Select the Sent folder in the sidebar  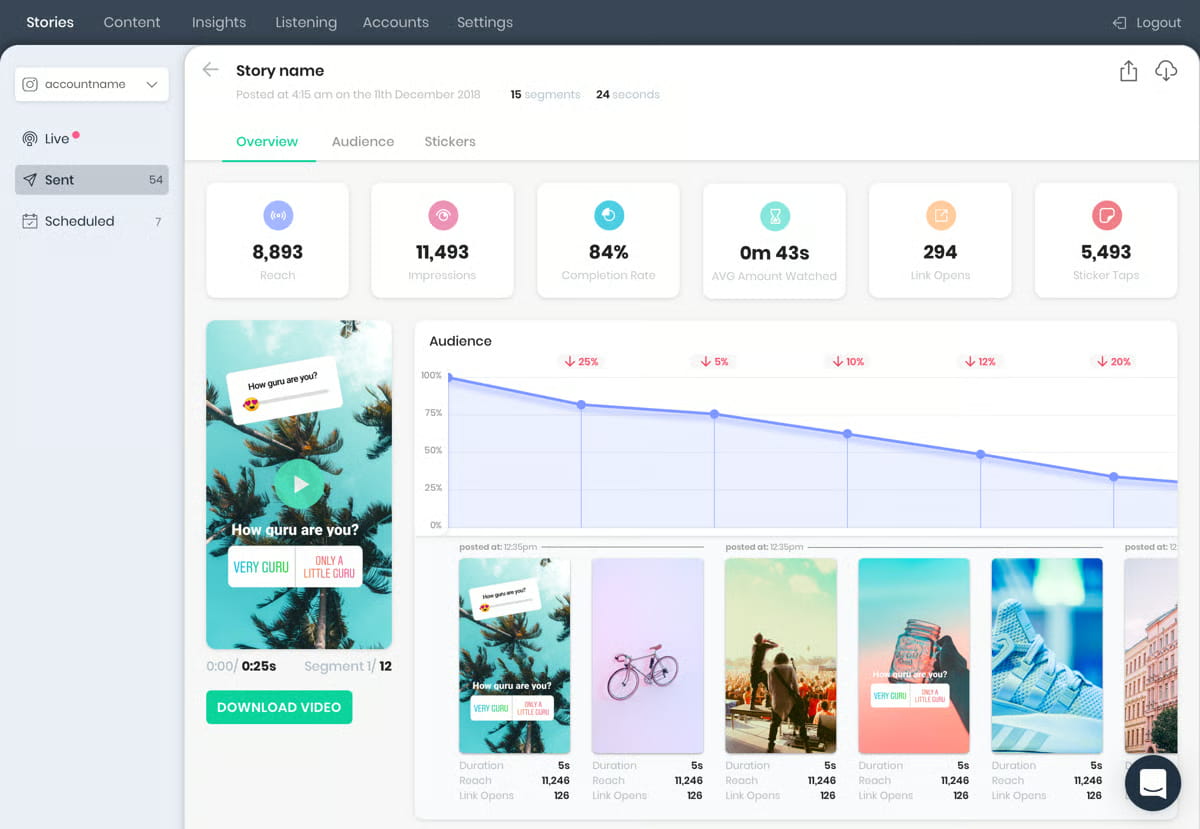click(91, 179)
